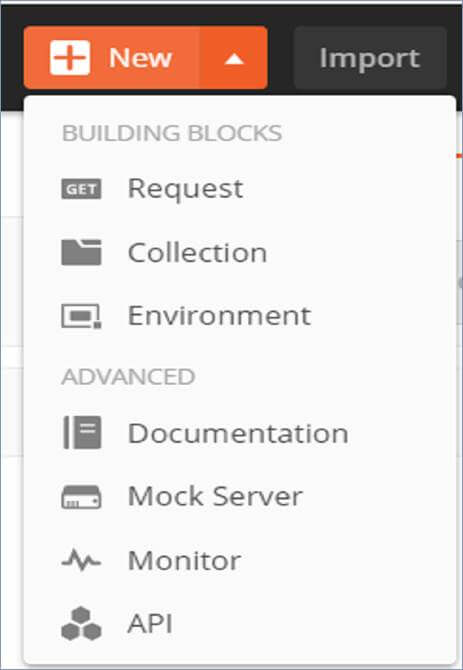Click the orange New button label

point(141,58)
